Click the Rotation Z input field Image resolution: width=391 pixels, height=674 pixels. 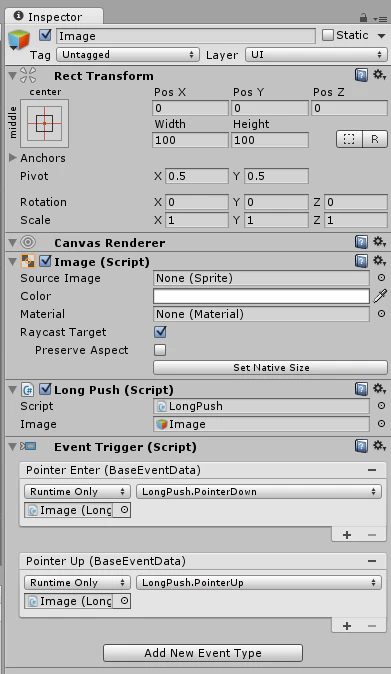pos(356,202)
